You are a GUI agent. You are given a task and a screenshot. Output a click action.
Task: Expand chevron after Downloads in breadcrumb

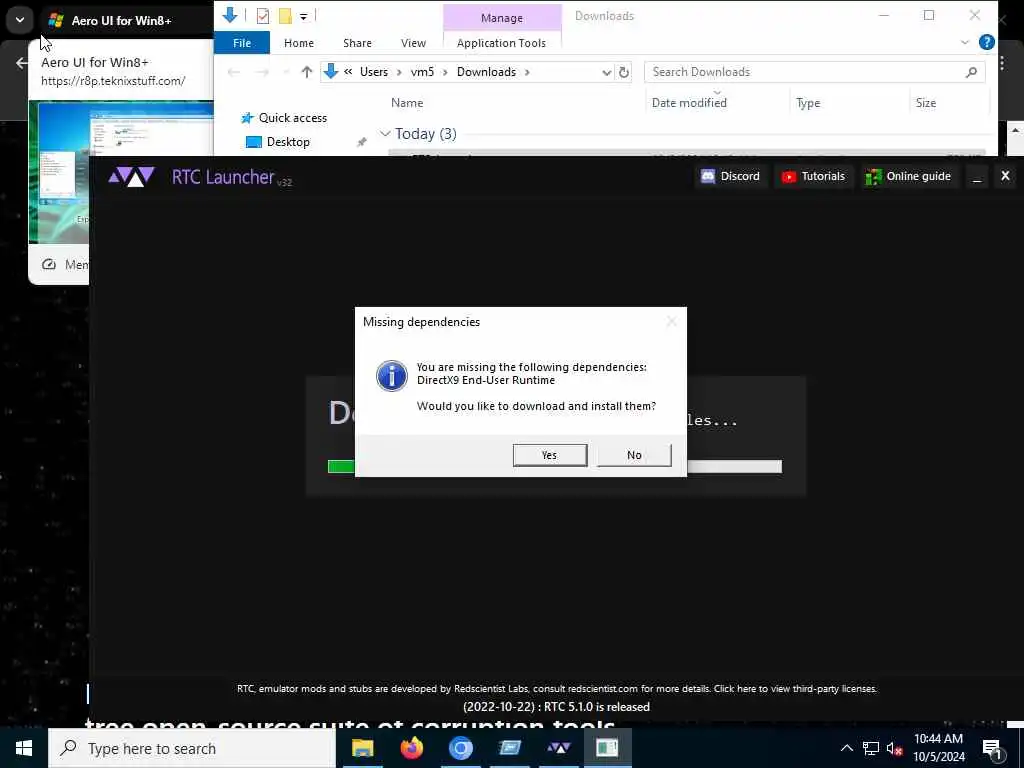[528, 72]
